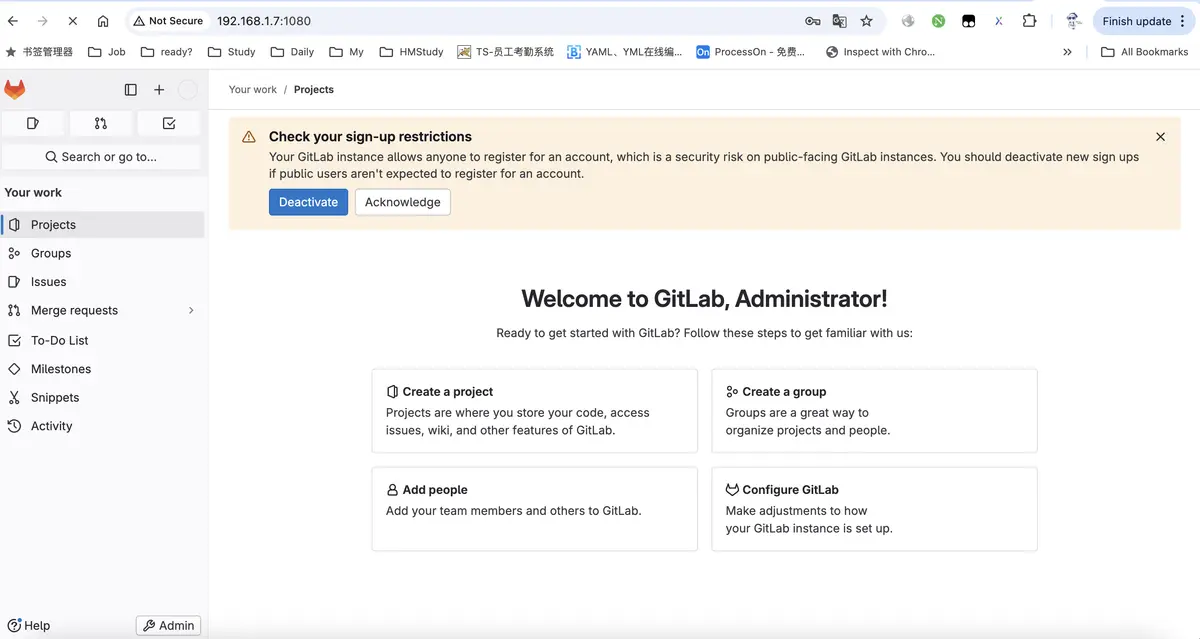
Task: Click the Search or go to field
Action: coord(101,157)
